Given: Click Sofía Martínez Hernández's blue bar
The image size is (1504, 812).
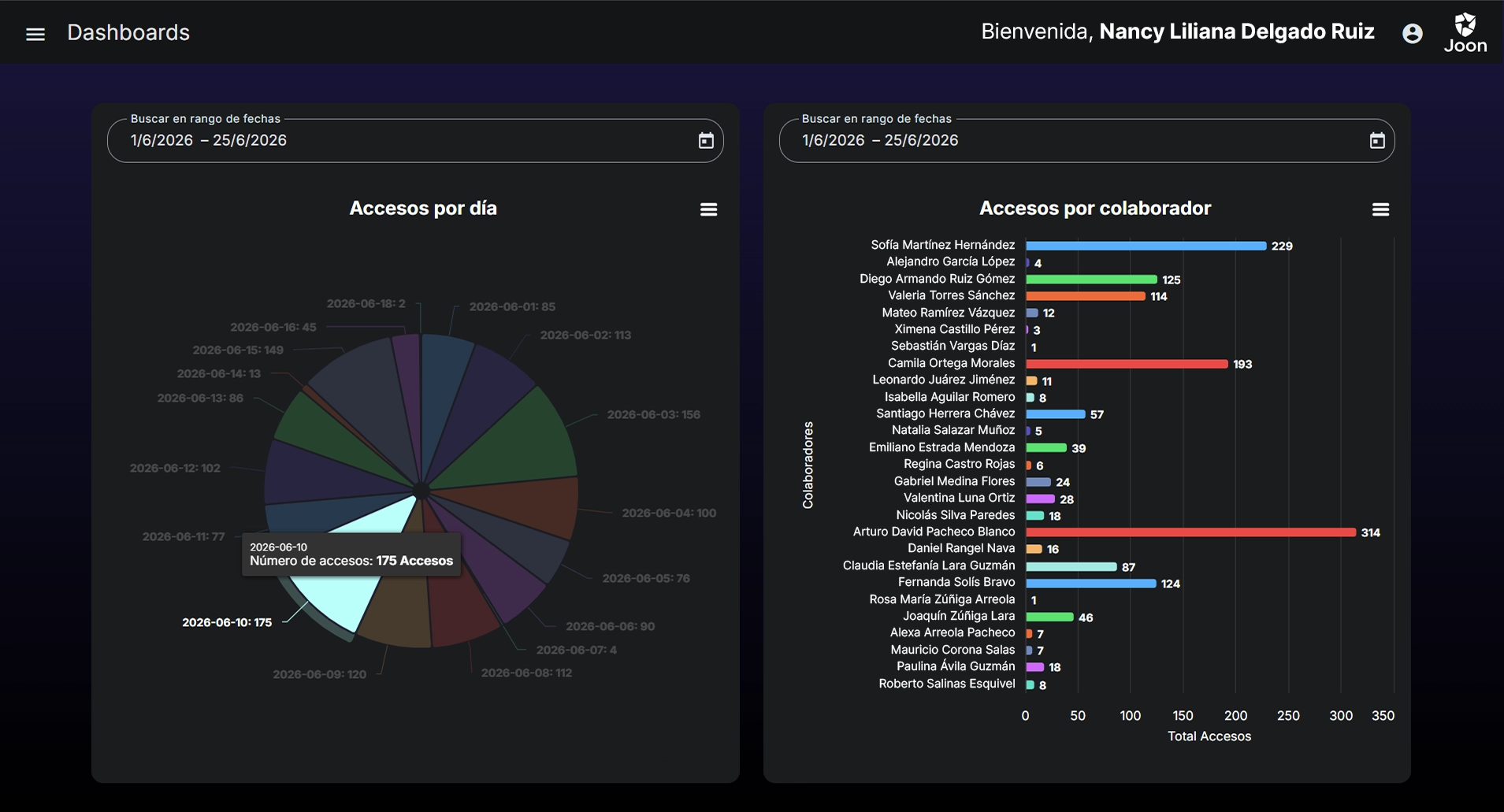Looking at the screenshot, I should pyautogui.click(x=1146, y=246).
